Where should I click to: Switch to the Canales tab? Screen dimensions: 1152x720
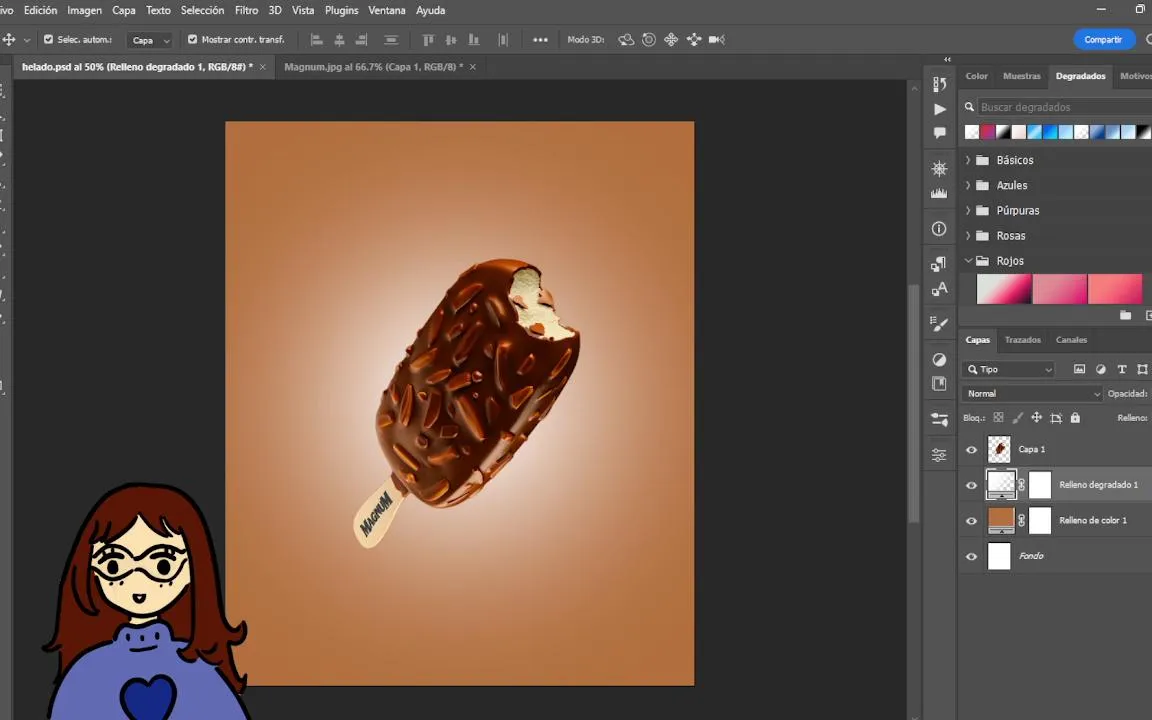coord(1071,339)
